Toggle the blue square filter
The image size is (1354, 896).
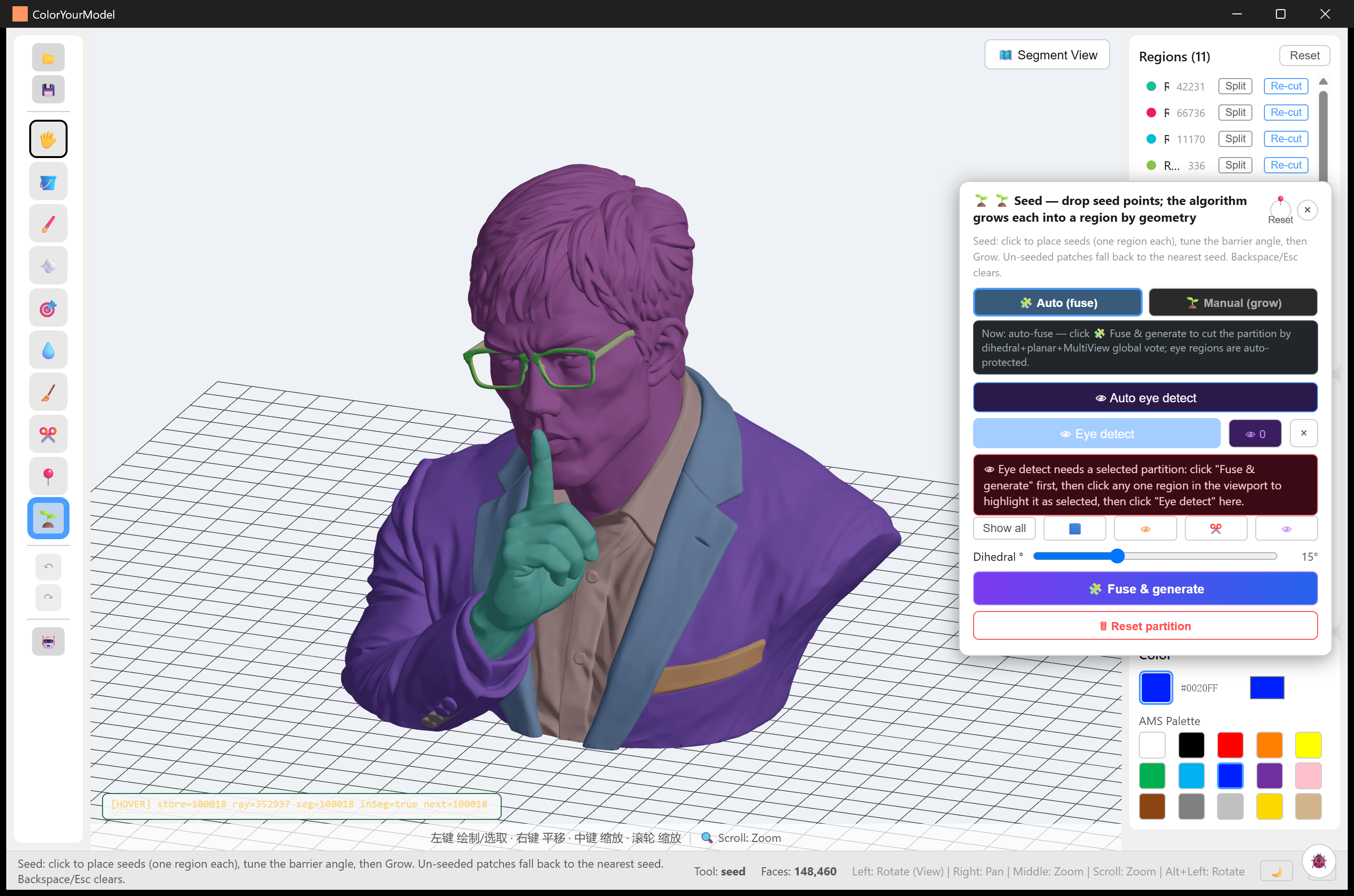1075,528
